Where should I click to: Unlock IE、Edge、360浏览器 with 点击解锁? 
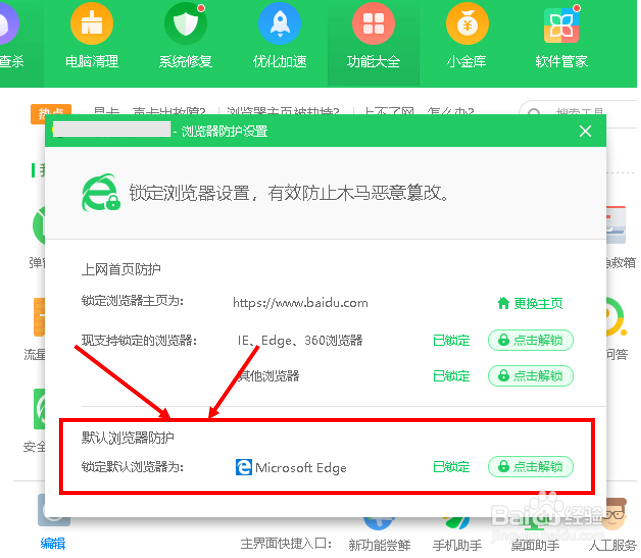531,340
